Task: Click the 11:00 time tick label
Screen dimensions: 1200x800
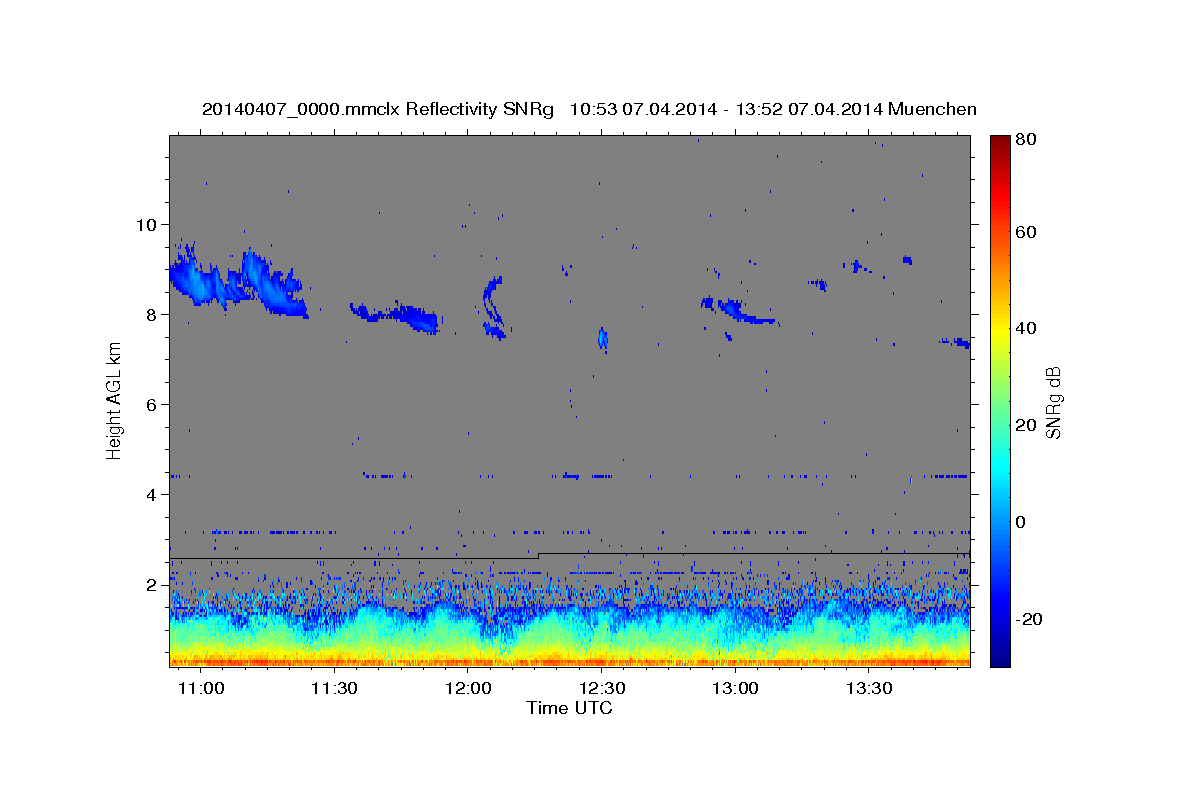Action: [200, 689]
